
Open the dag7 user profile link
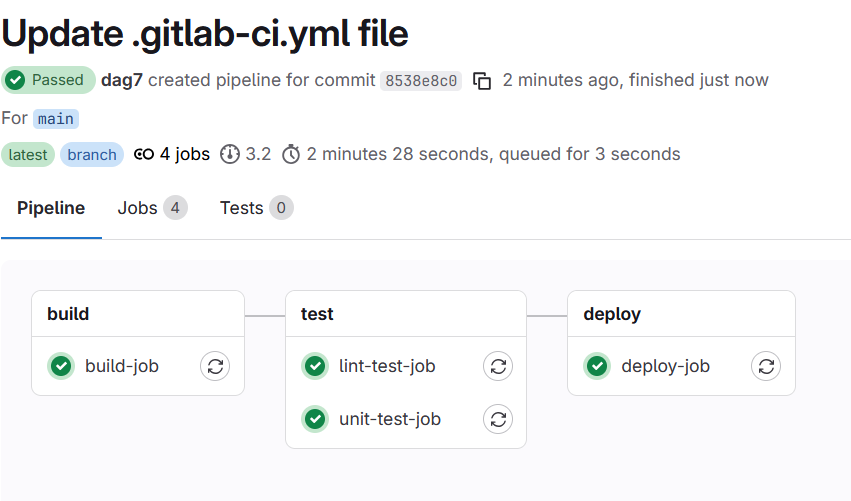(122, 80)
